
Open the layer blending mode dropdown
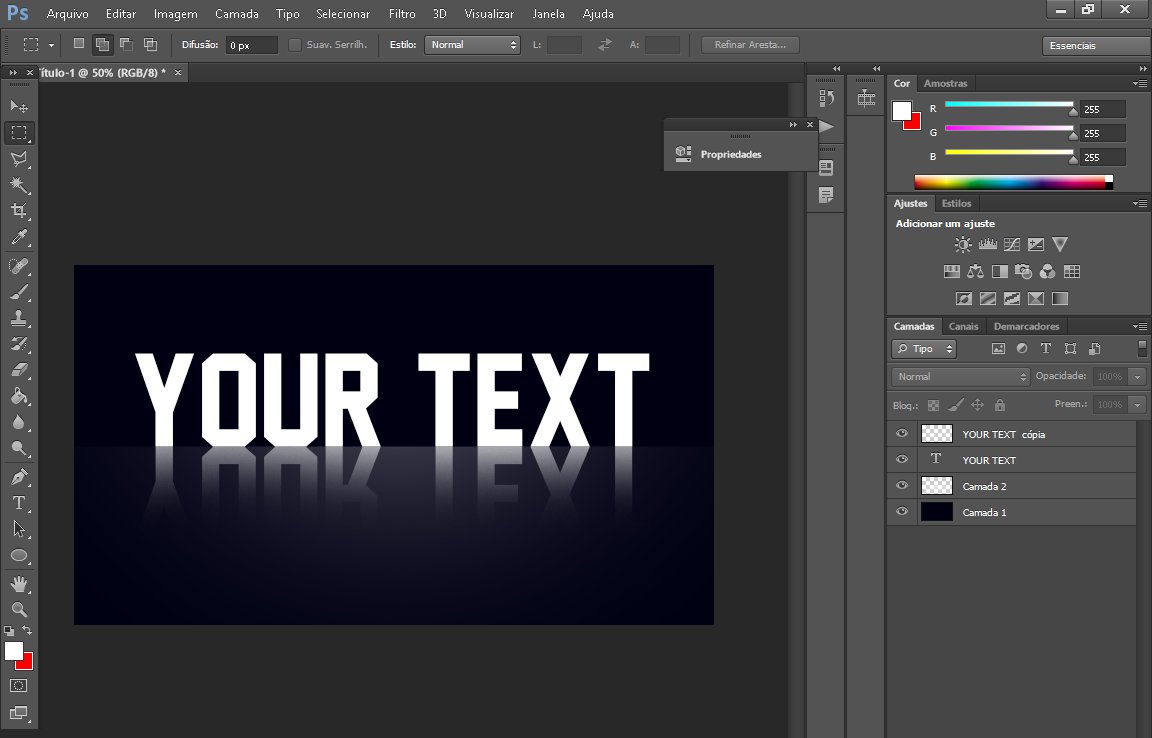click(958, 376)
